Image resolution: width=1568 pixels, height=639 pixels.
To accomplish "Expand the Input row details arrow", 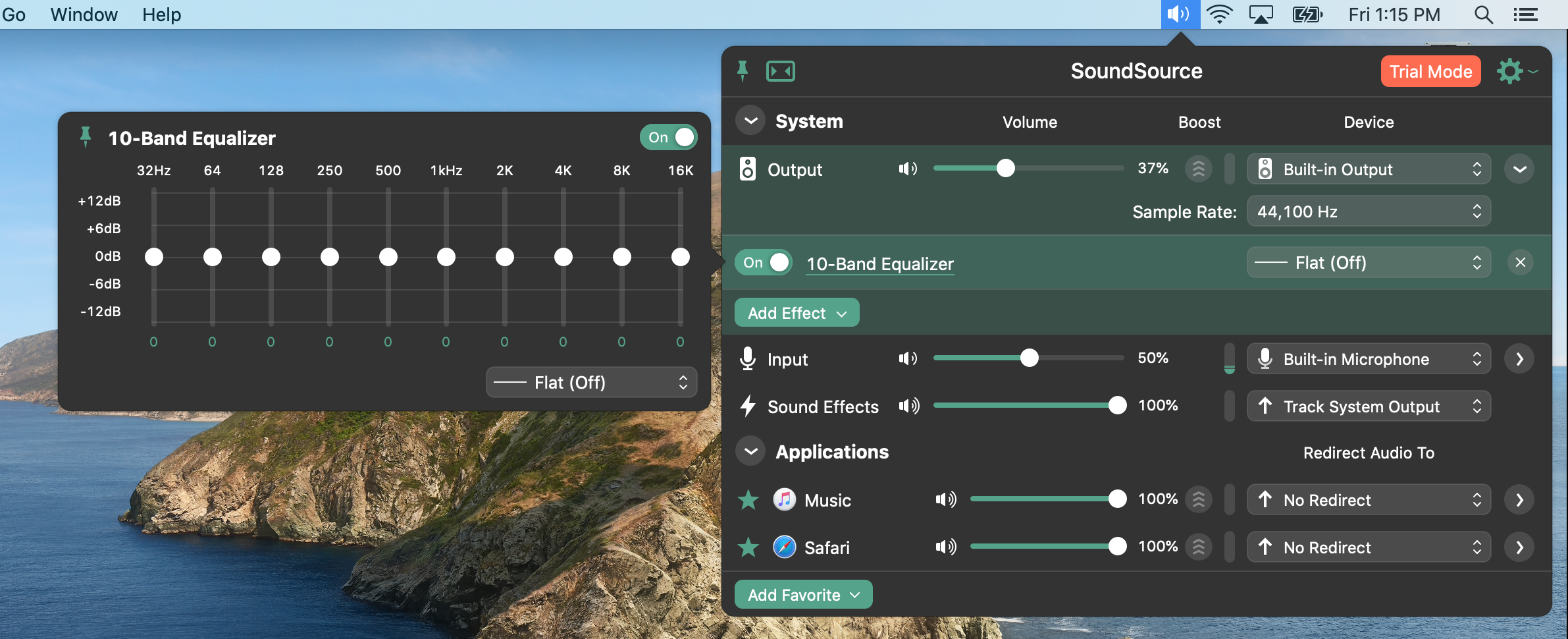I will (x=1519, y=359).
